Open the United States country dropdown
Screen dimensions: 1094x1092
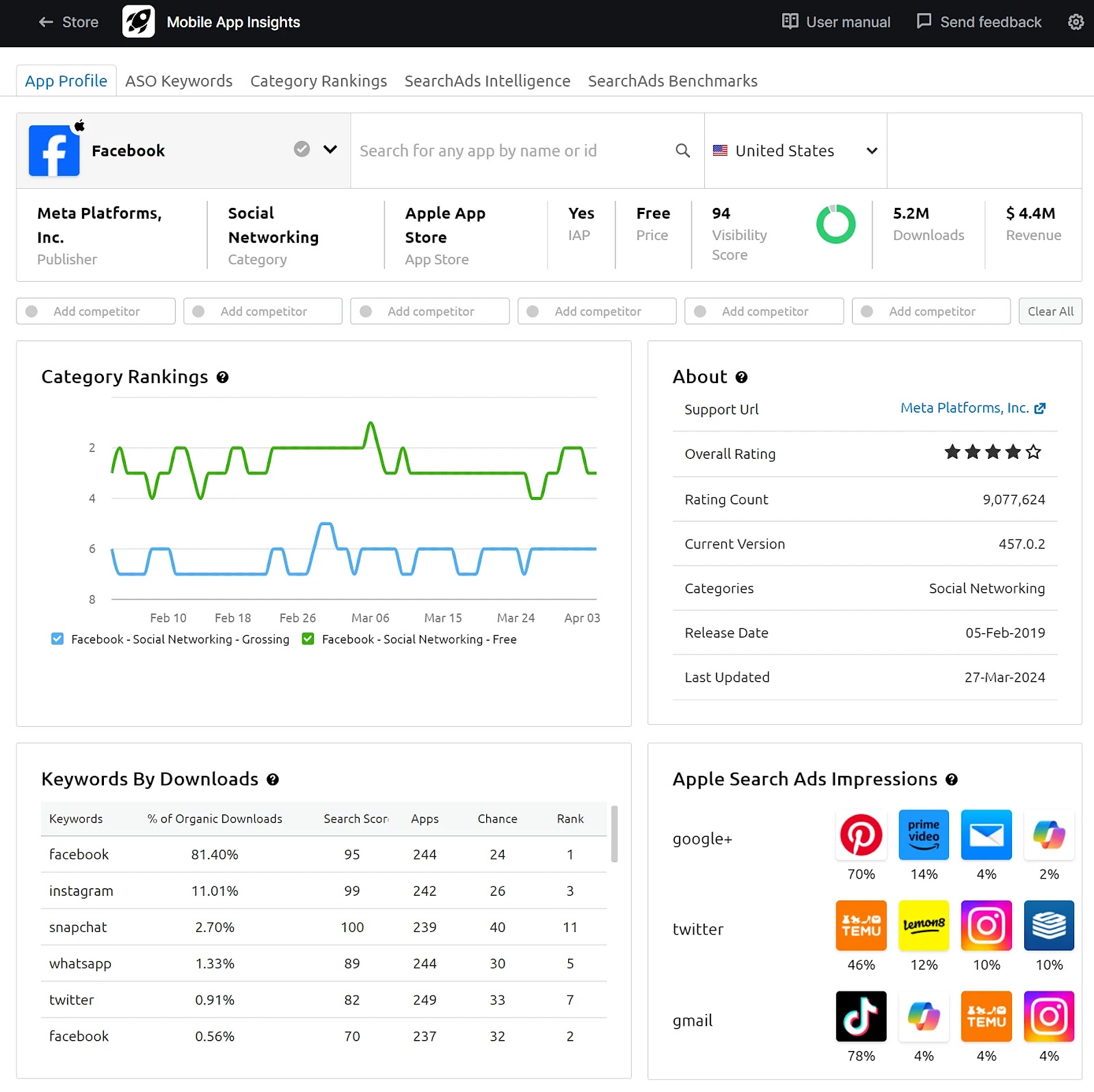point(795,150)
